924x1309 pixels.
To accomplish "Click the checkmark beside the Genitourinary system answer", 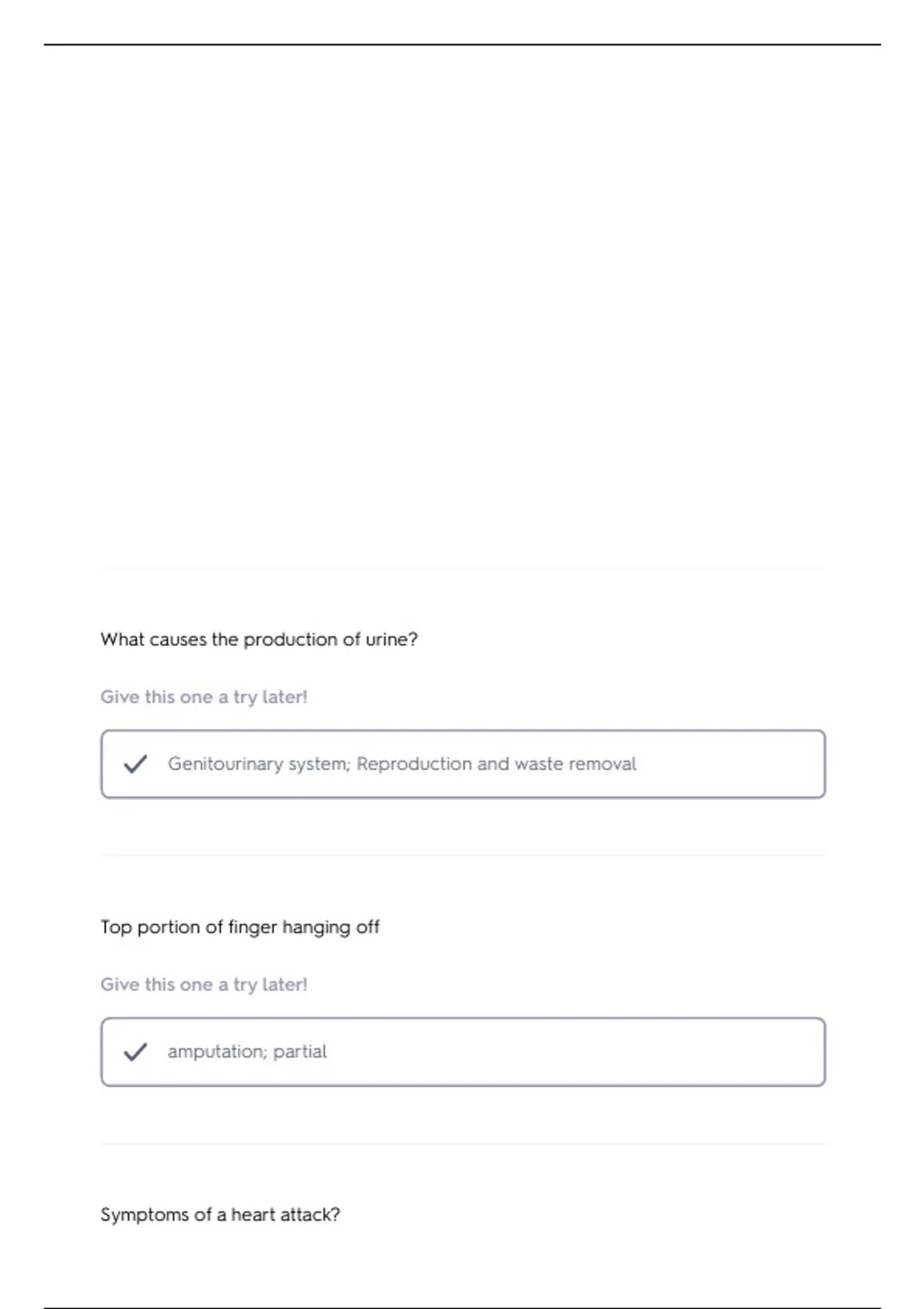I will (136, 764).
